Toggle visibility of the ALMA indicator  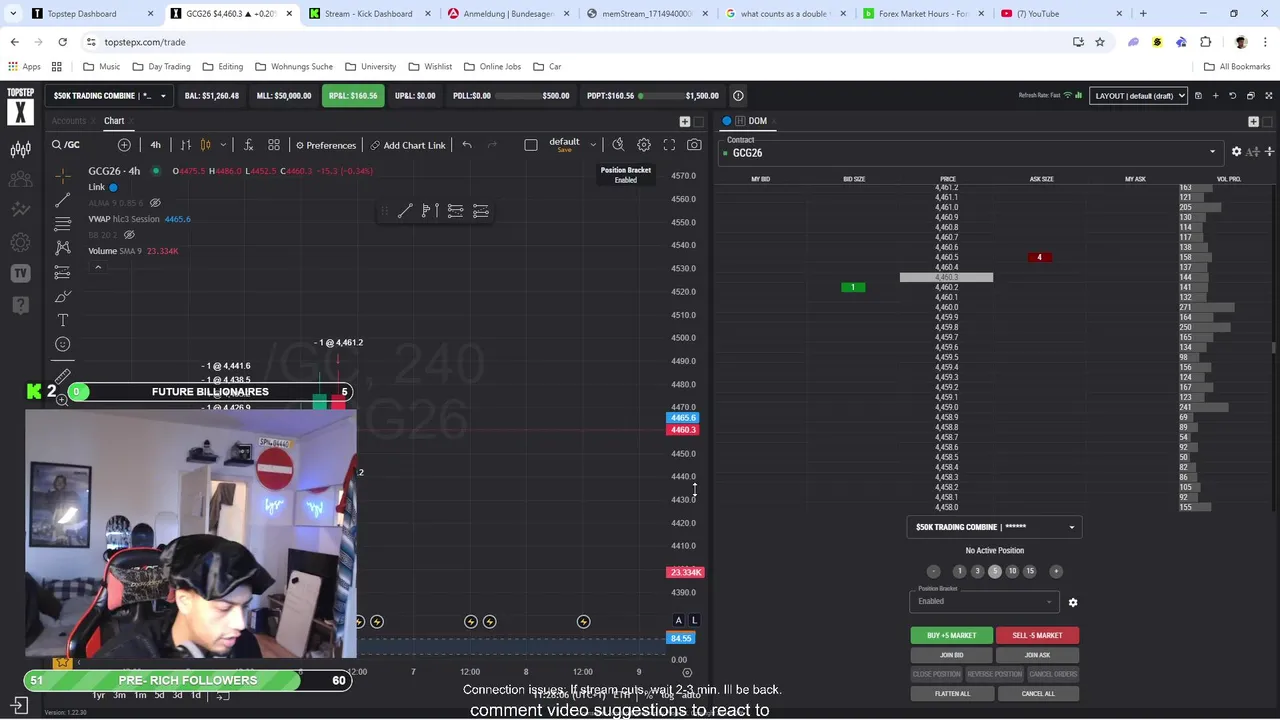tap(155, 203)
